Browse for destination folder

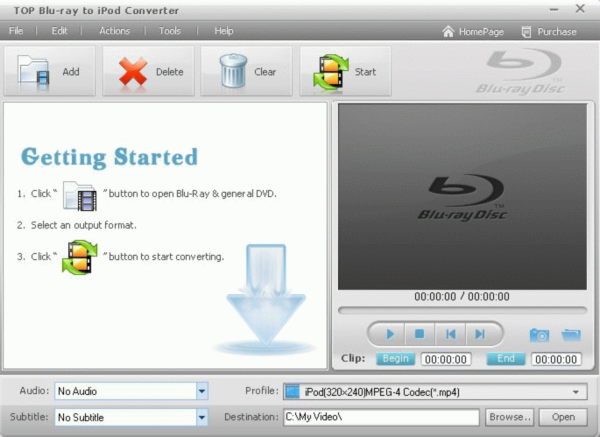point(510,417)
